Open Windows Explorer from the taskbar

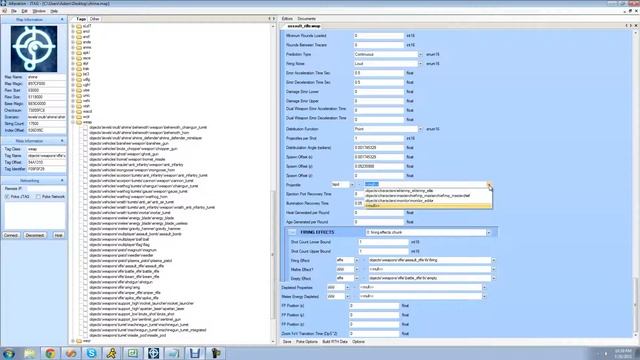click(x=29, y=353)
